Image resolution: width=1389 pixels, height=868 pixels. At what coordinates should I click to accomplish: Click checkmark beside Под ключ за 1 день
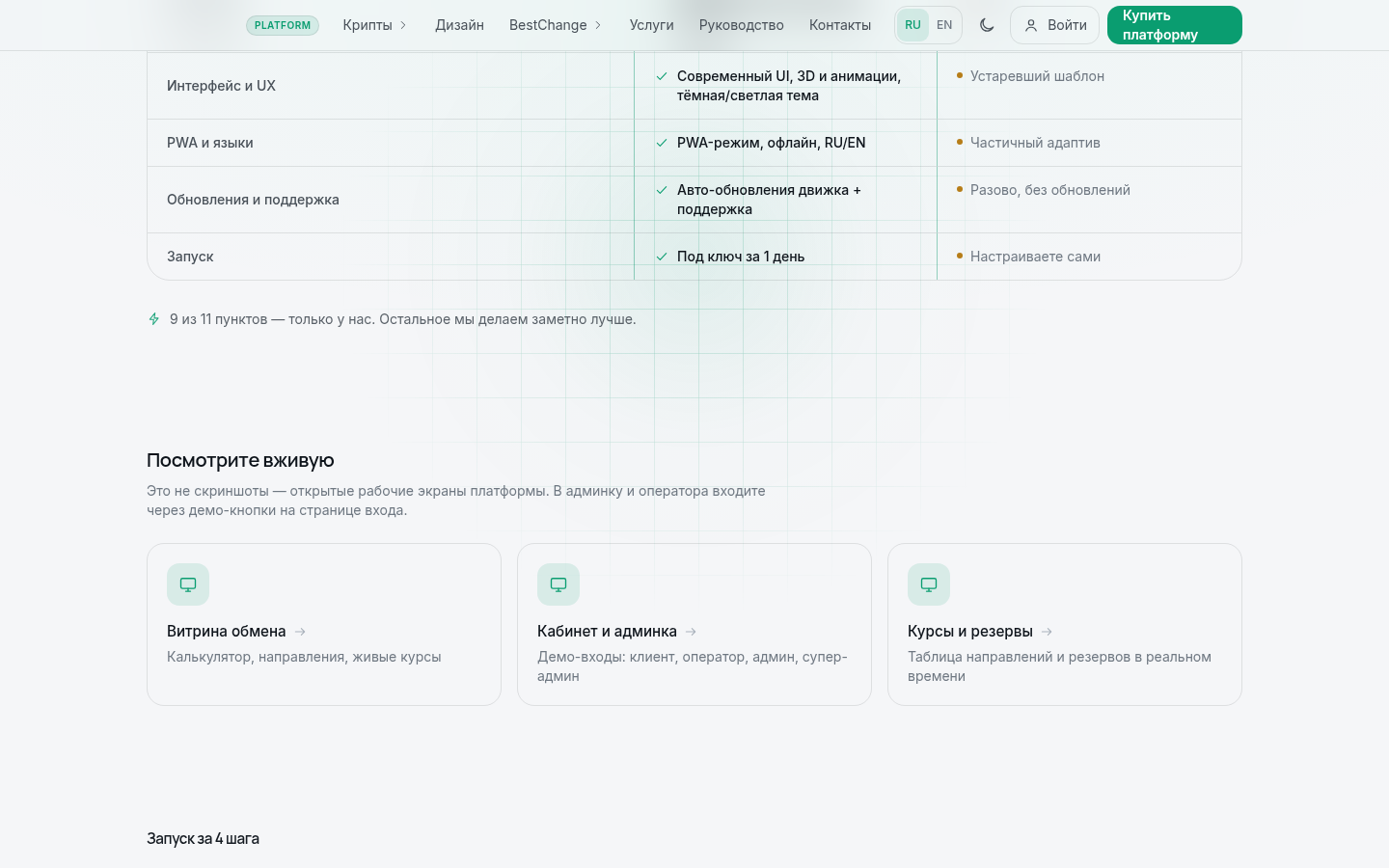[x=662, y=257]
